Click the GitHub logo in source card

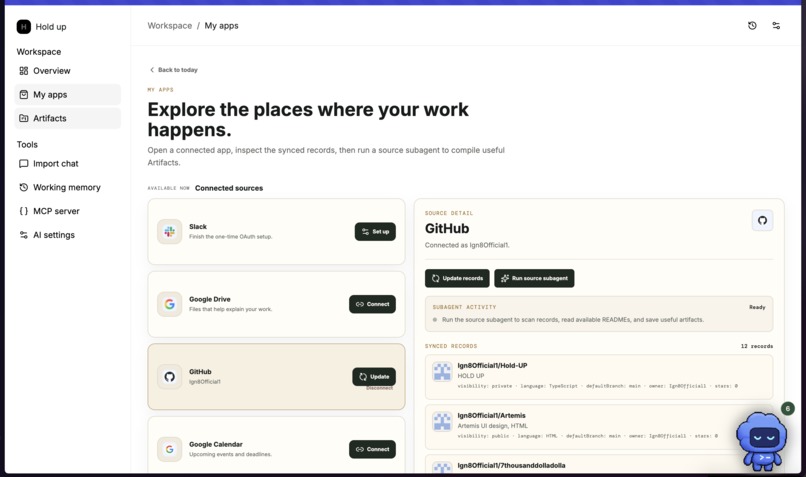[x=170, y=377]
